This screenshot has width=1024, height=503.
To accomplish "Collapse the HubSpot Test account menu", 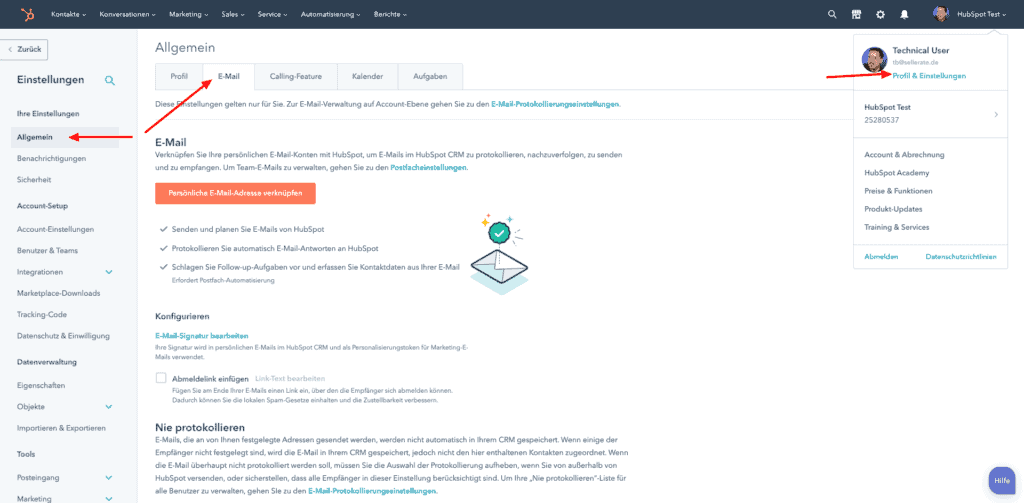I will tap(982, 14).
